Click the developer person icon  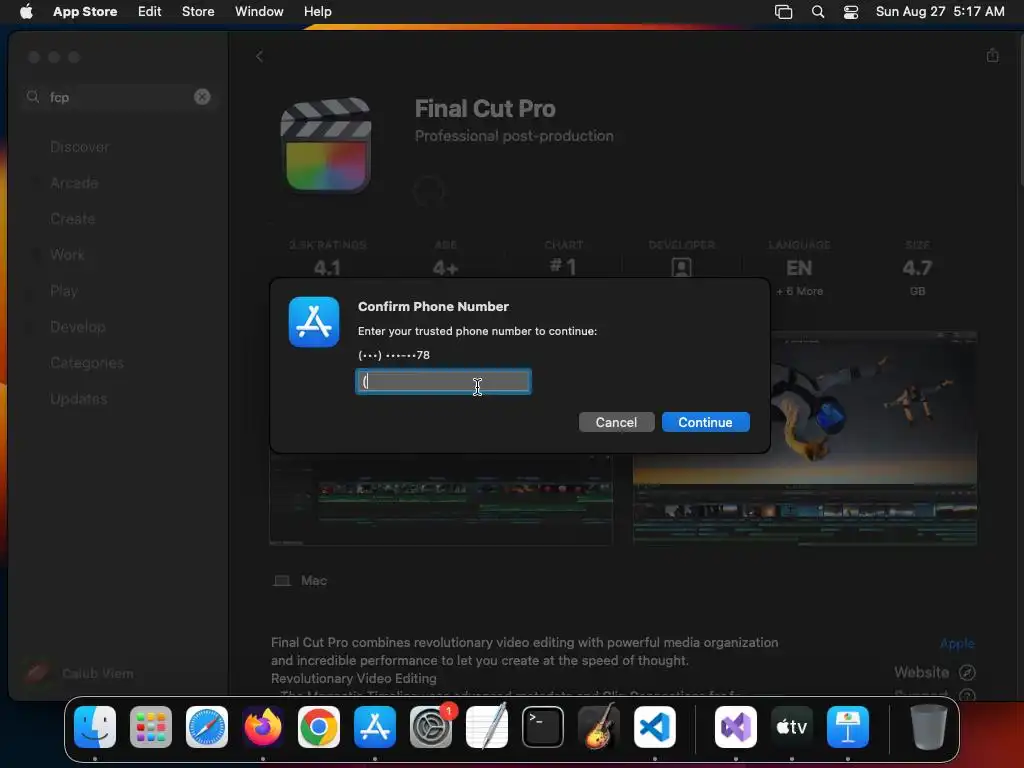pos(681,267)
